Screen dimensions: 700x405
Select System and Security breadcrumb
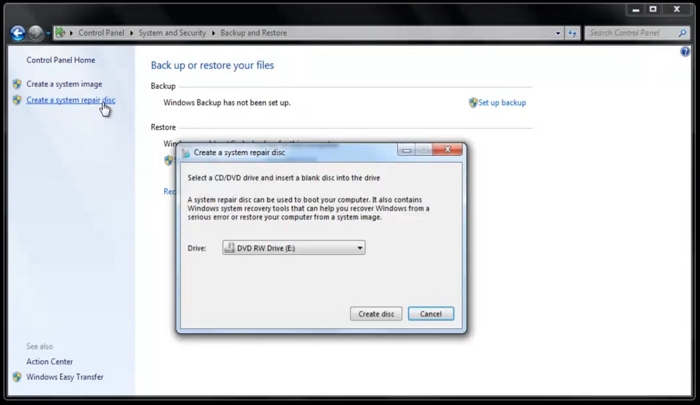(172, 33)
